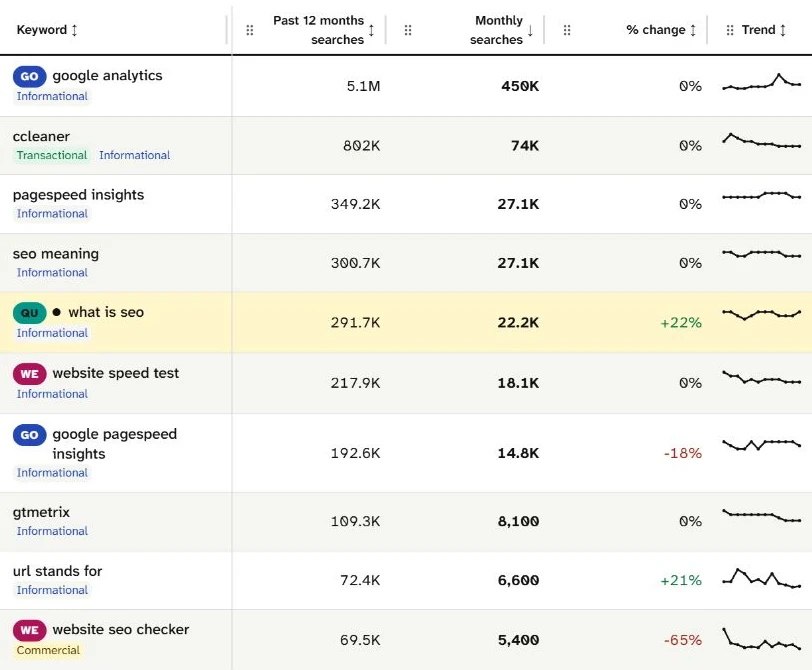Open trend sparkline for what is seo
Image resolution: width=812 pixels, height=670 pixels.
click(762, 314)
